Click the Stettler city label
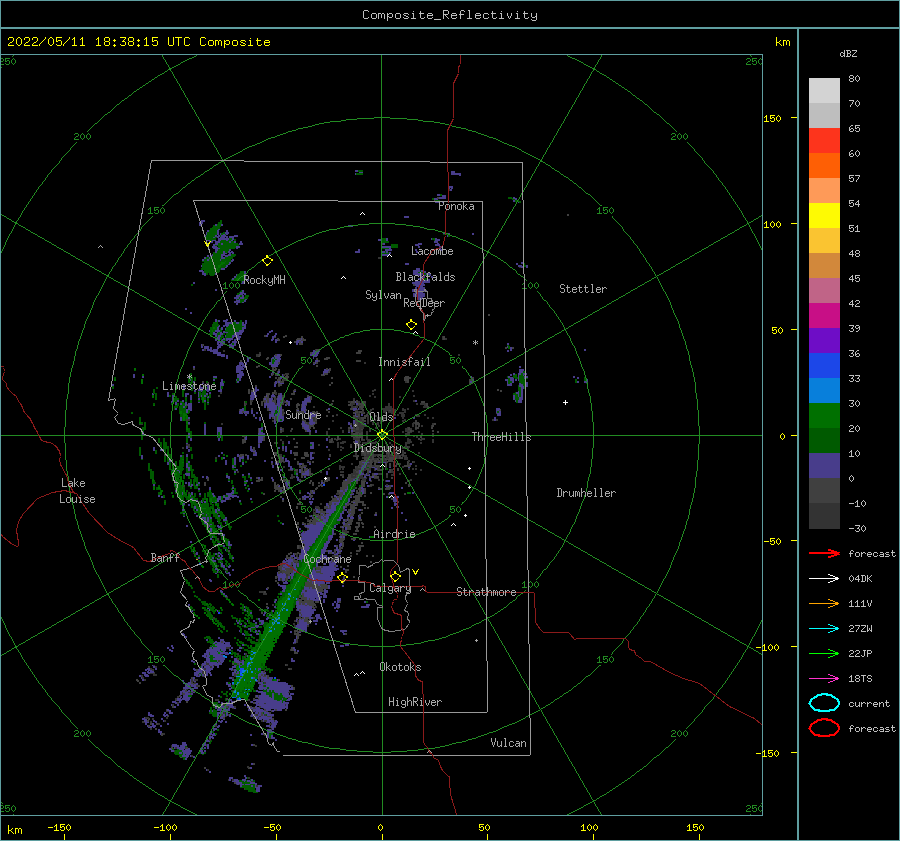This screenshot has width=900, height=841. click(583, 289)
